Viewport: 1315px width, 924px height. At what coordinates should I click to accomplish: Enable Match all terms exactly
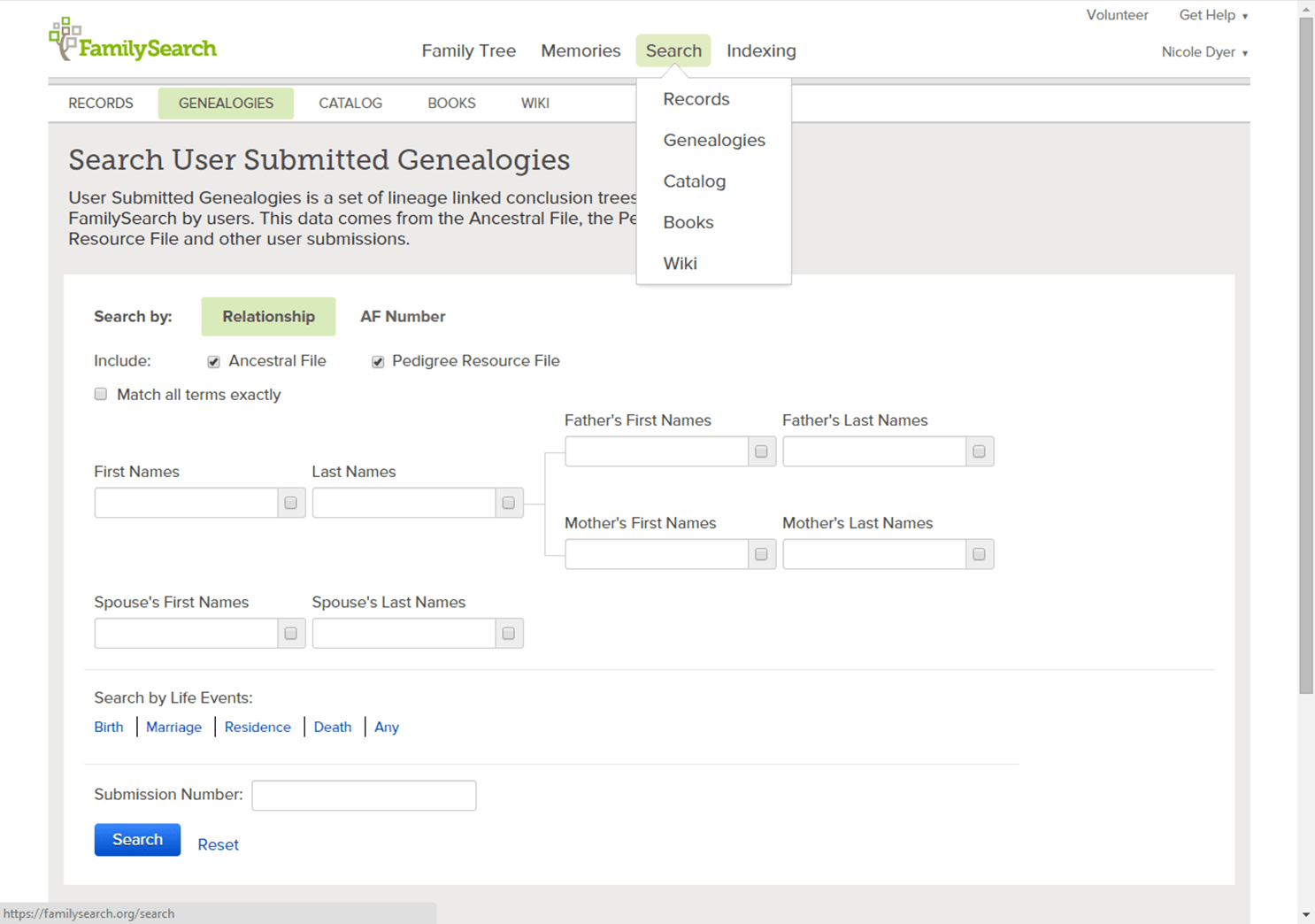(100, 394)
